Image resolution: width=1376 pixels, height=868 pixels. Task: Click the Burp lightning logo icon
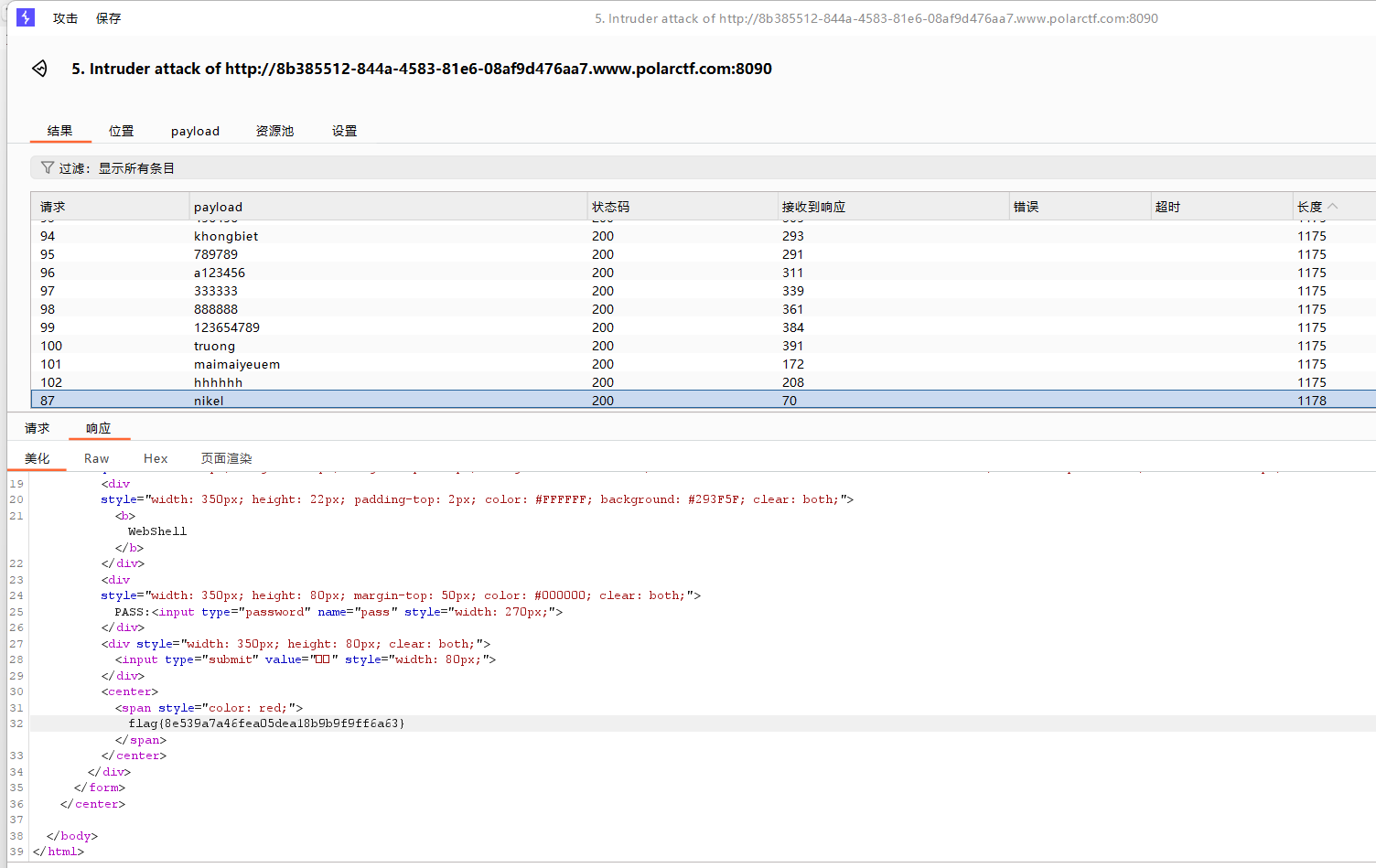click(26, 17)
